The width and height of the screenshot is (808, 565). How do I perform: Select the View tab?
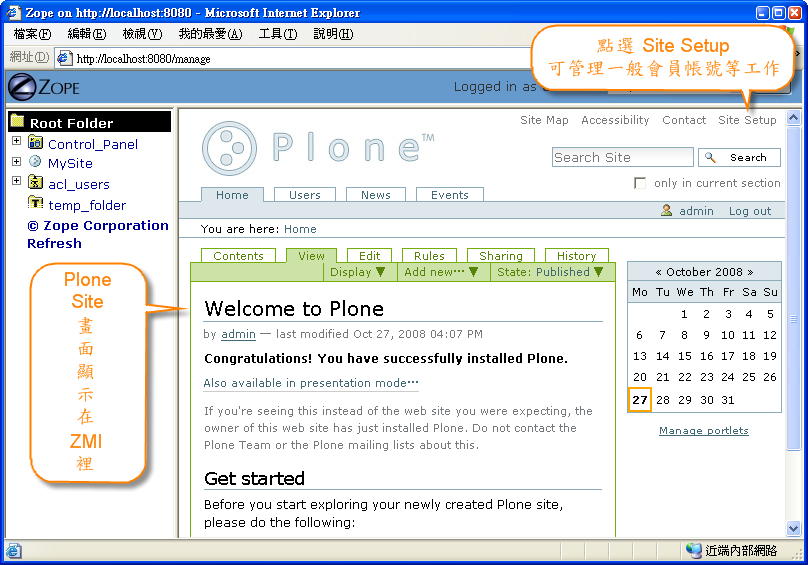point(311,256)
